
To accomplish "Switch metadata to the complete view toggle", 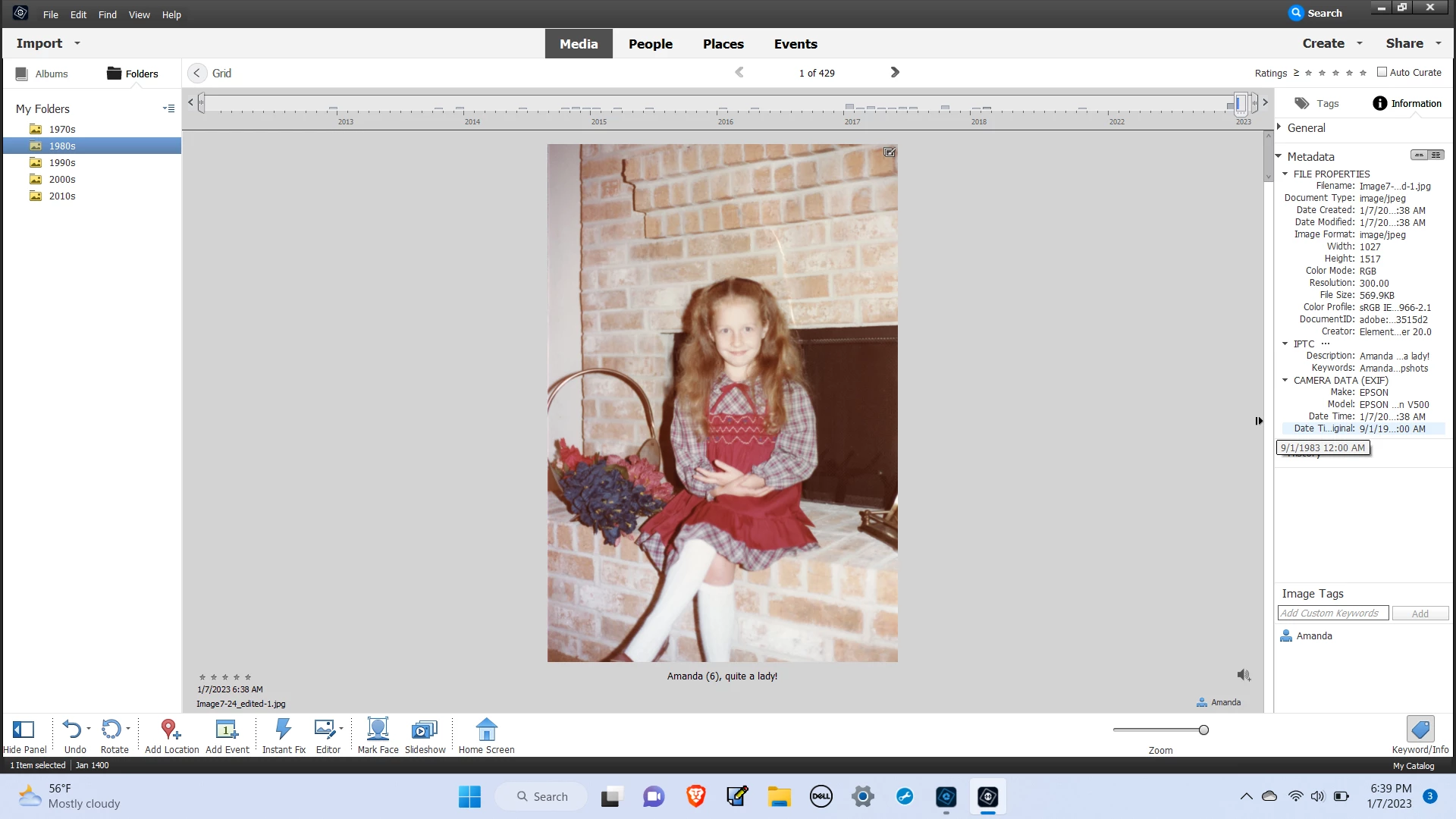I will pyautogui.click(x=1436, y=155).
